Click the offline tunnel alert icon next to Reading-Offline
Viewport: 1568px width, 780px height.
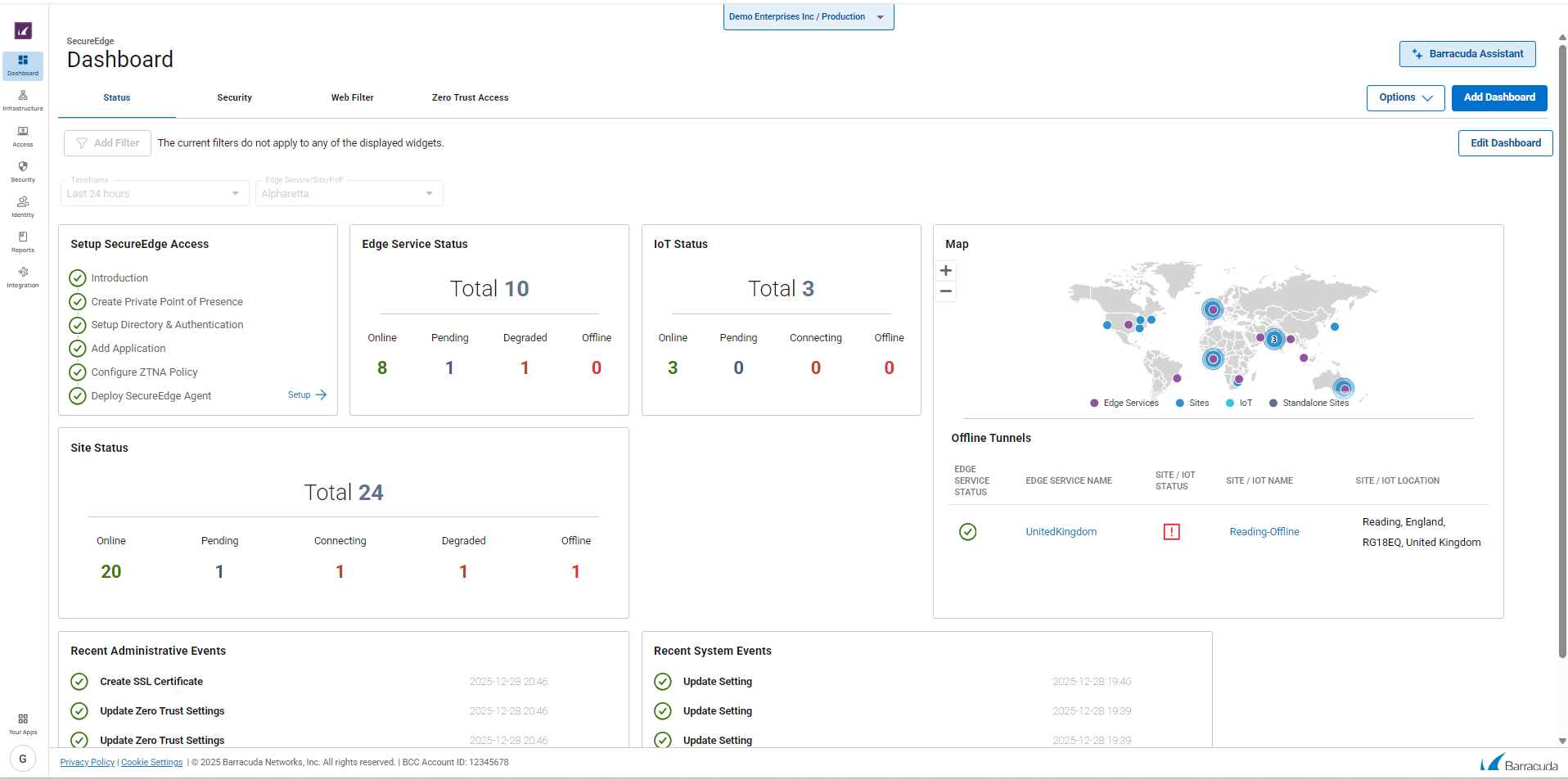1172,532
